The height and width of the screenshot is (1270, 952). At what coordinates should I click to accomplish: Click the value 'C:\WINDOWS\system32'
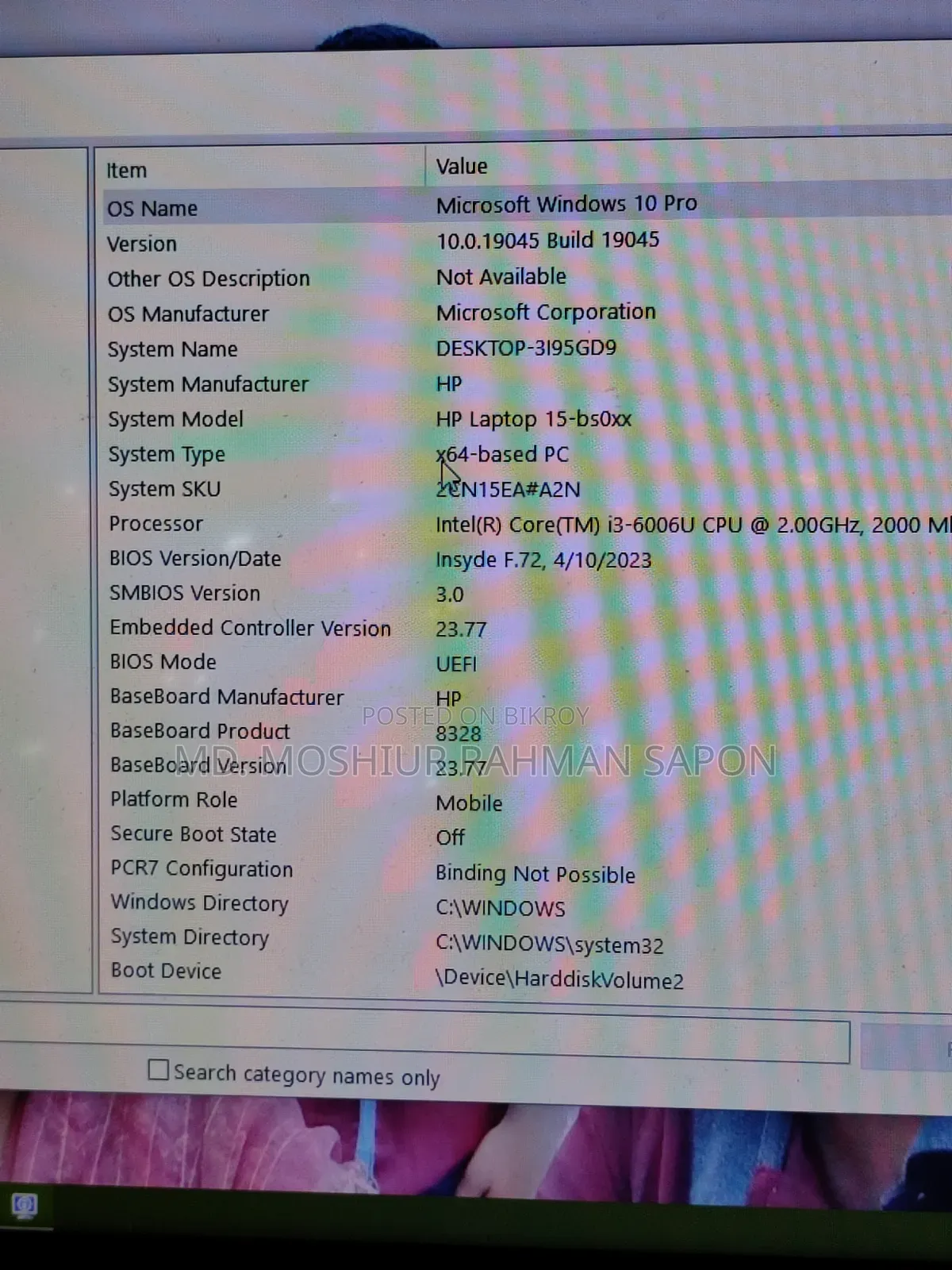pyautogui.click(x=549, y=945)
